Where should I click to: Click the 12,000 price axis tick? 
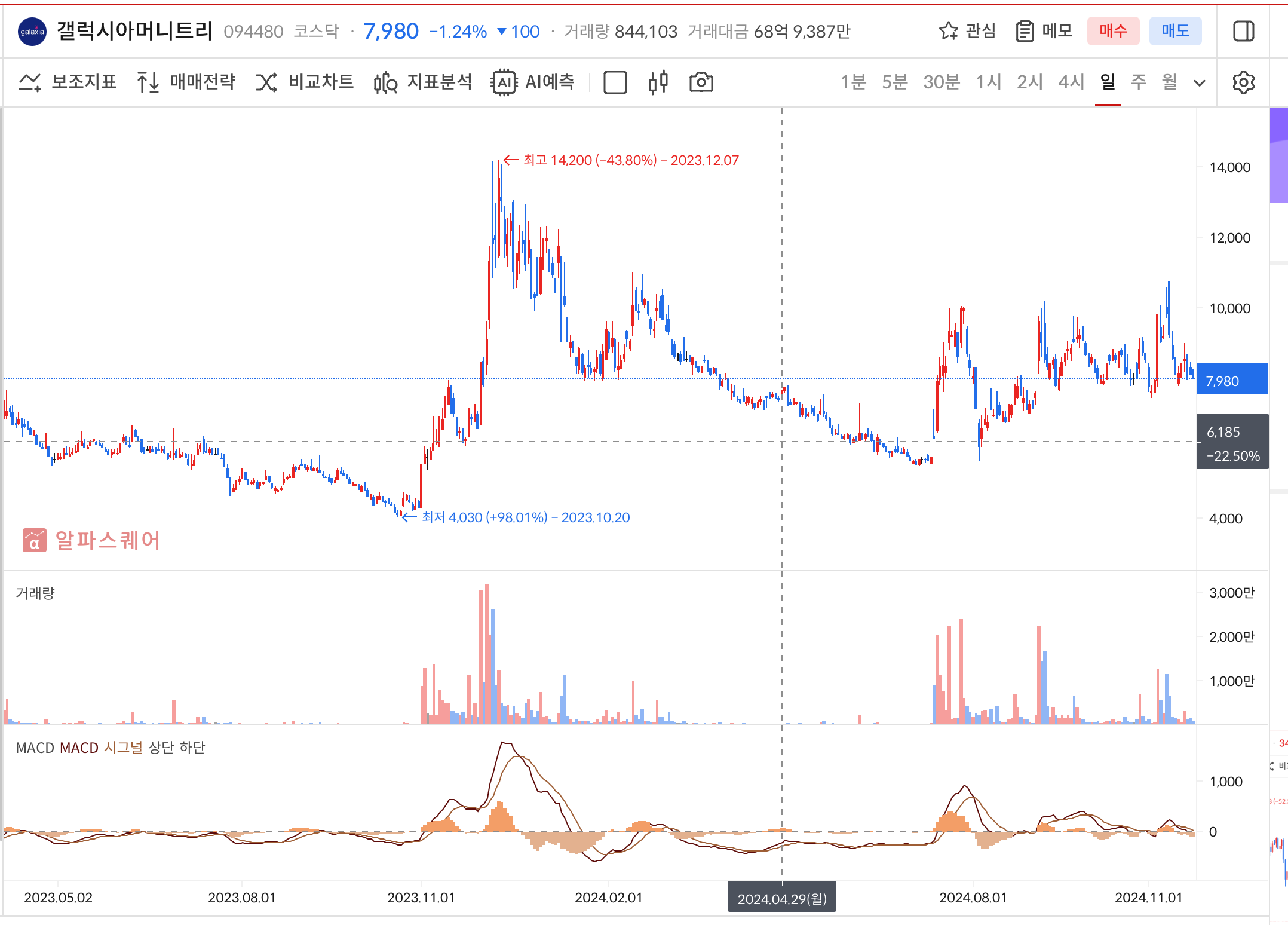pyautogui.click(x=1229, y=238)
